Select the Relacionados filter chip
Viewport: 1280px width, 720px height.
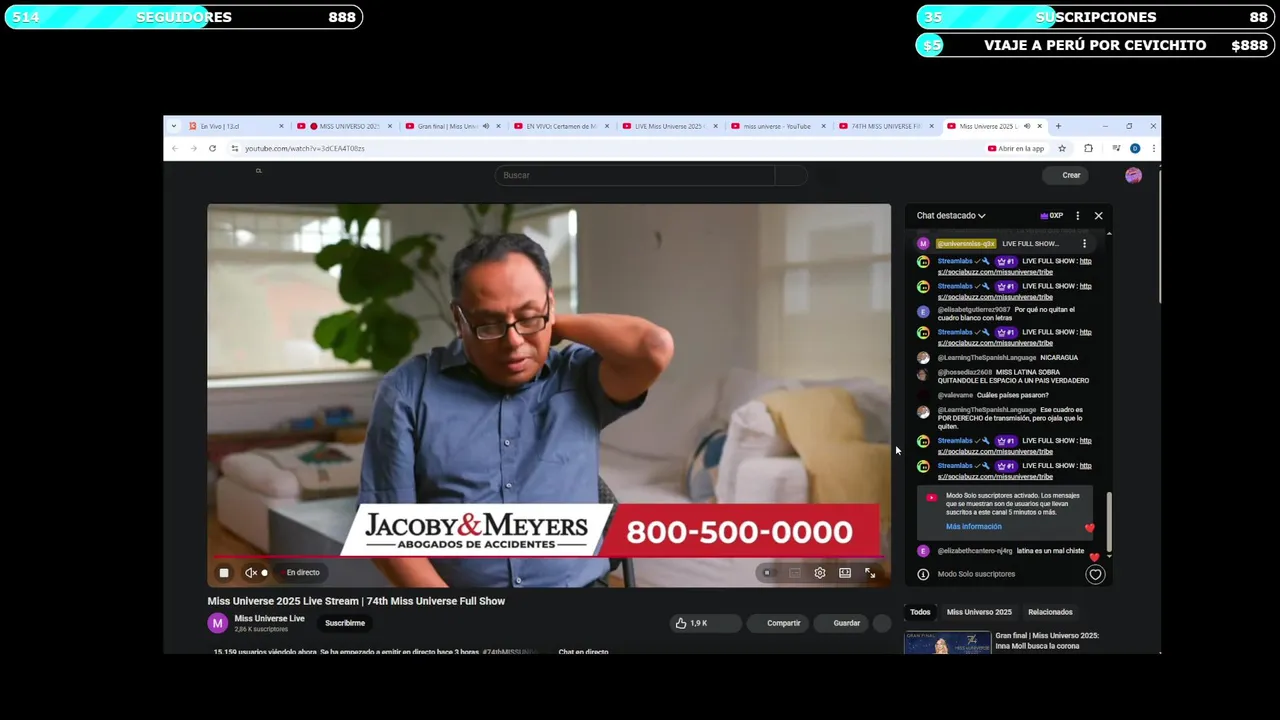tap(1050, 612)
